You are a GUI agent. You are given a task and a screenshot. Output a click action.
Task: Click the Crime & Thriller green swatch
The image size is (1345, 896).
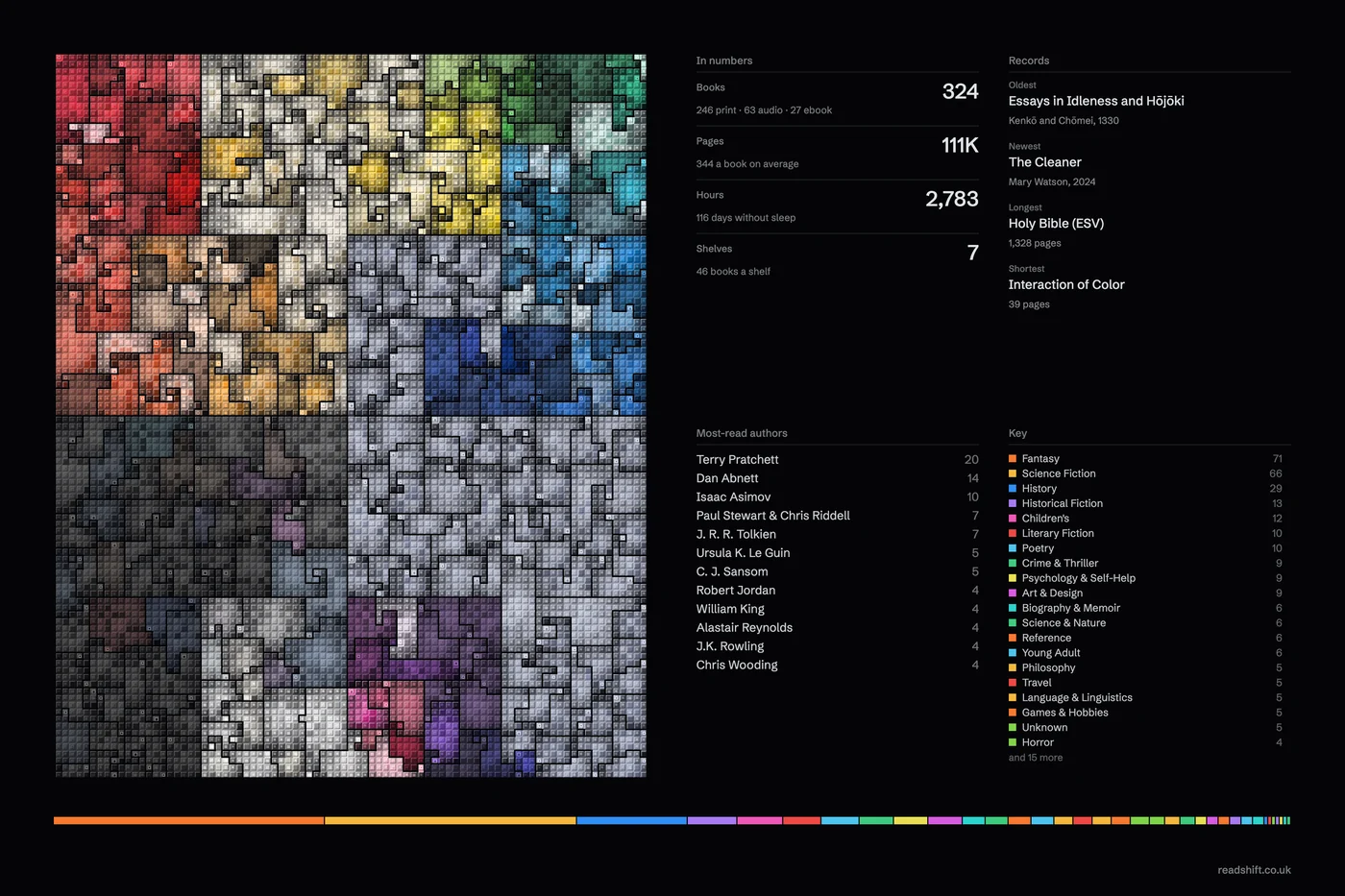[x=1013, y=563]
